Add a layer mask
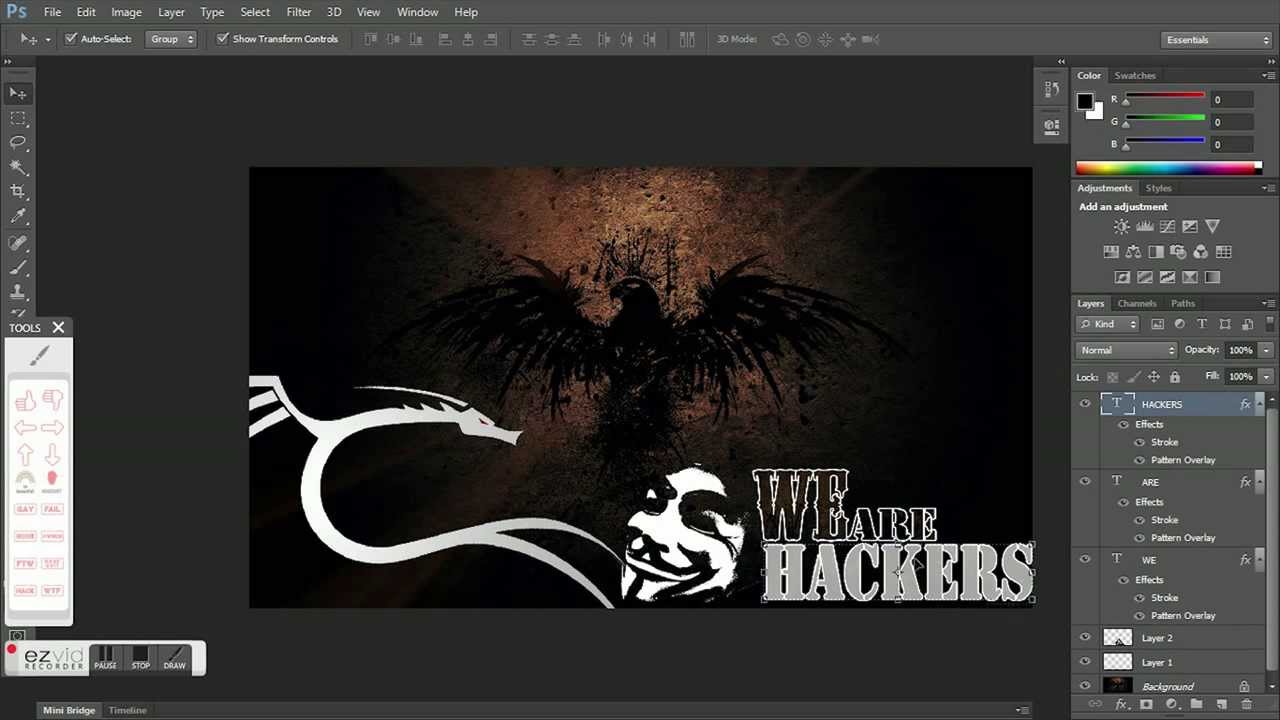 click(x=1146, y=705)
